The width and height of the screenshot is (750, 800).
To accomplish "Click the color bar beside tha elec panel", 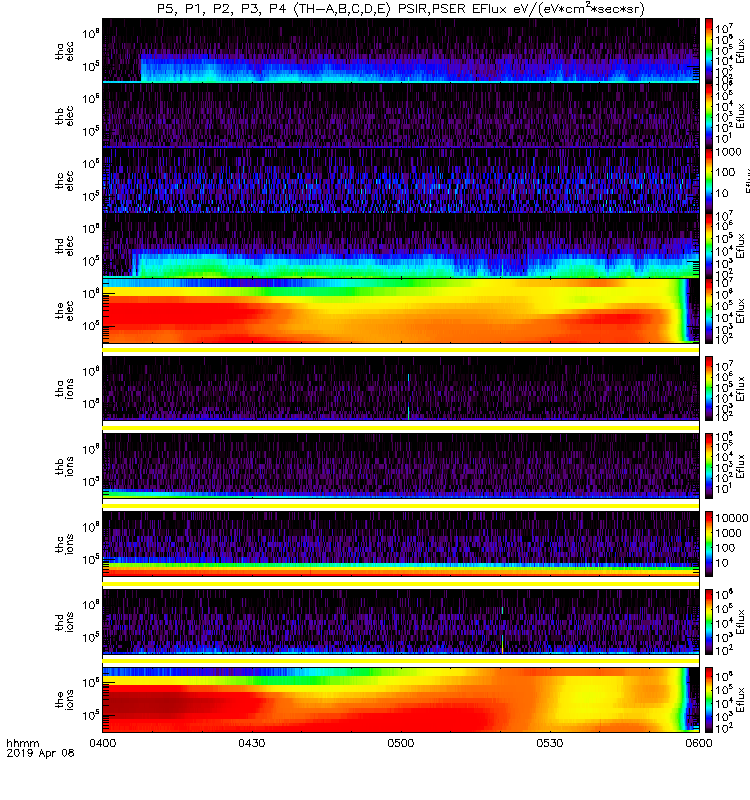I will click(x=709, y=51).
